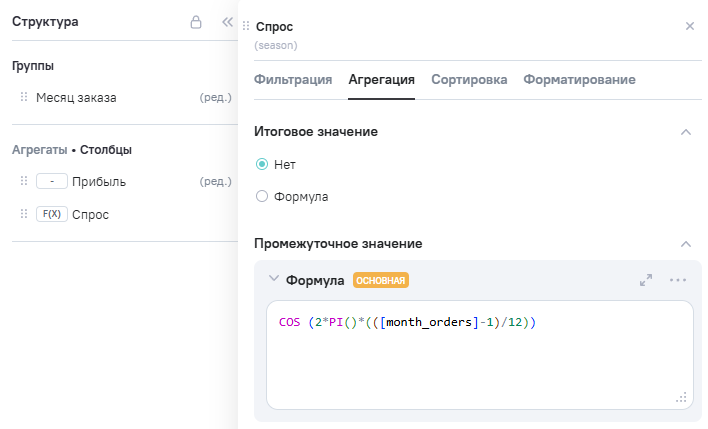Select the Нет radio option

click(262, 164)
